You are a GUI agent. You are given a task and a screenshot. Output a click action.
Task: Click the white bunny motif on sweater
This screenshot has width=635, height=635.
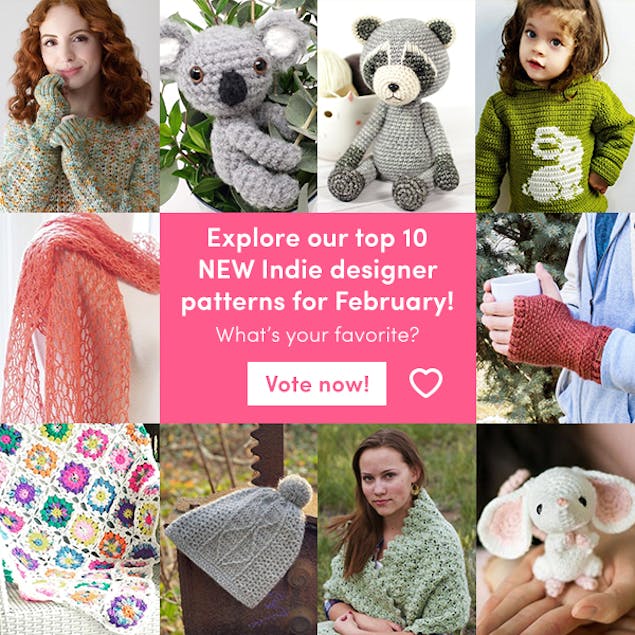pyautogui.click(x=553, y=164)
